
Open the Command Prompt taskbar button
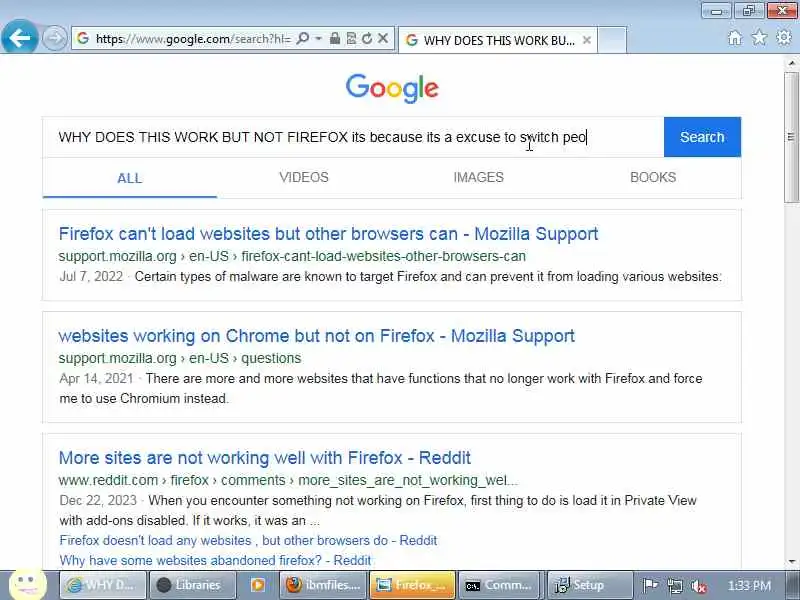coord(501,585)
